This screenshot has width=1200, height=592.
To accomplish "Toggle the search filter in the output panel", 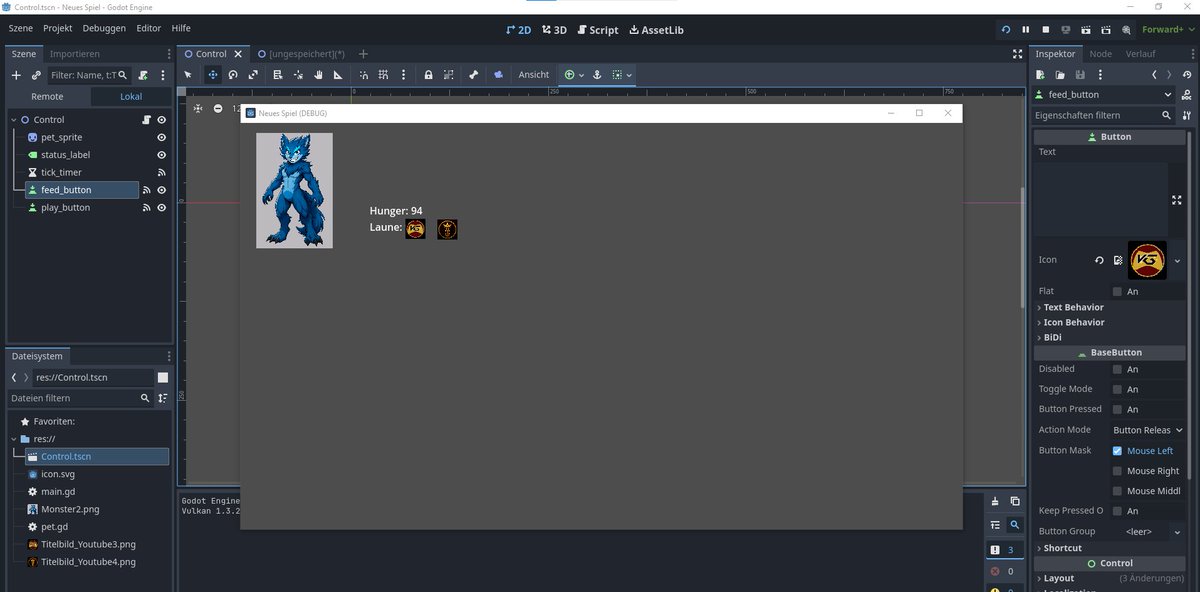I will click(x=1014, y=524).
